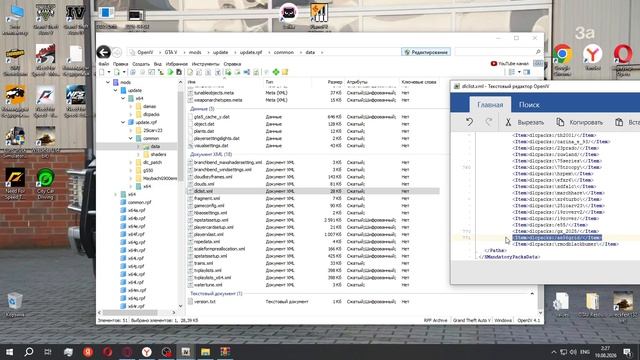
Task: Click File Explorer taskbar icon
Action: coord(205,352)
